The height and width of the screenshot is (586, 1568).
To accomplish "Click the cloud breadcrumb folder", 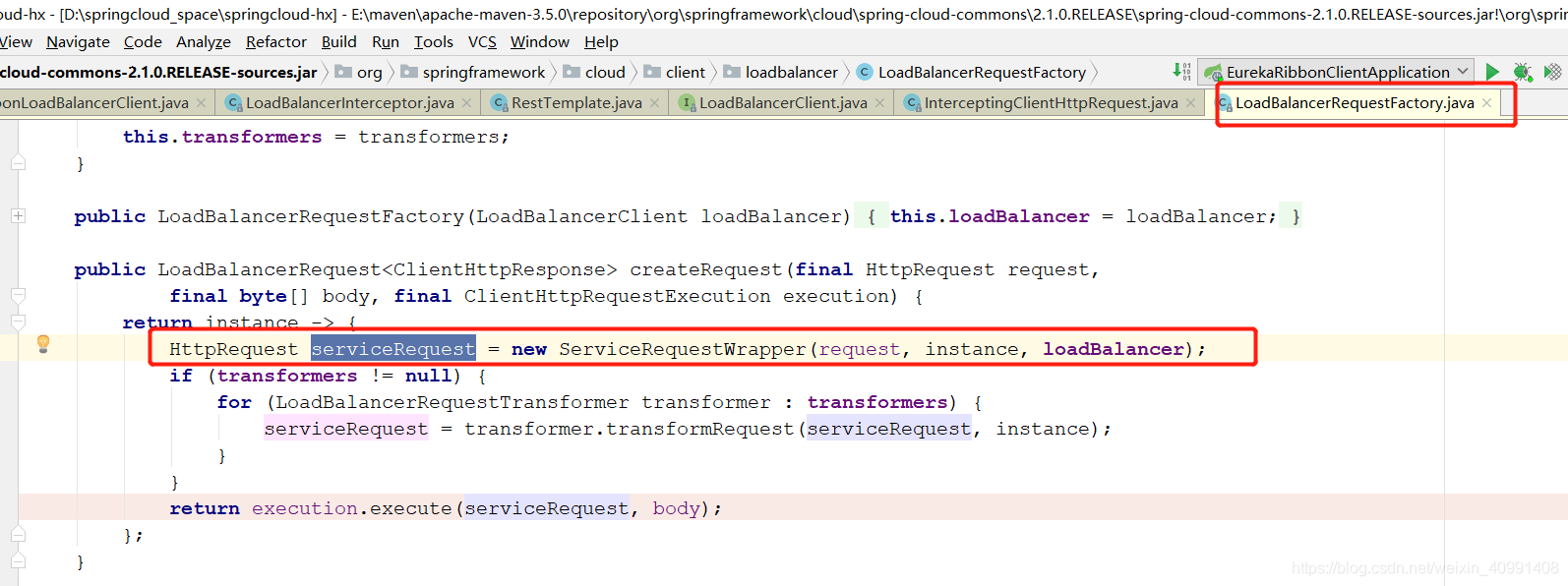I will tap(595, 72).
